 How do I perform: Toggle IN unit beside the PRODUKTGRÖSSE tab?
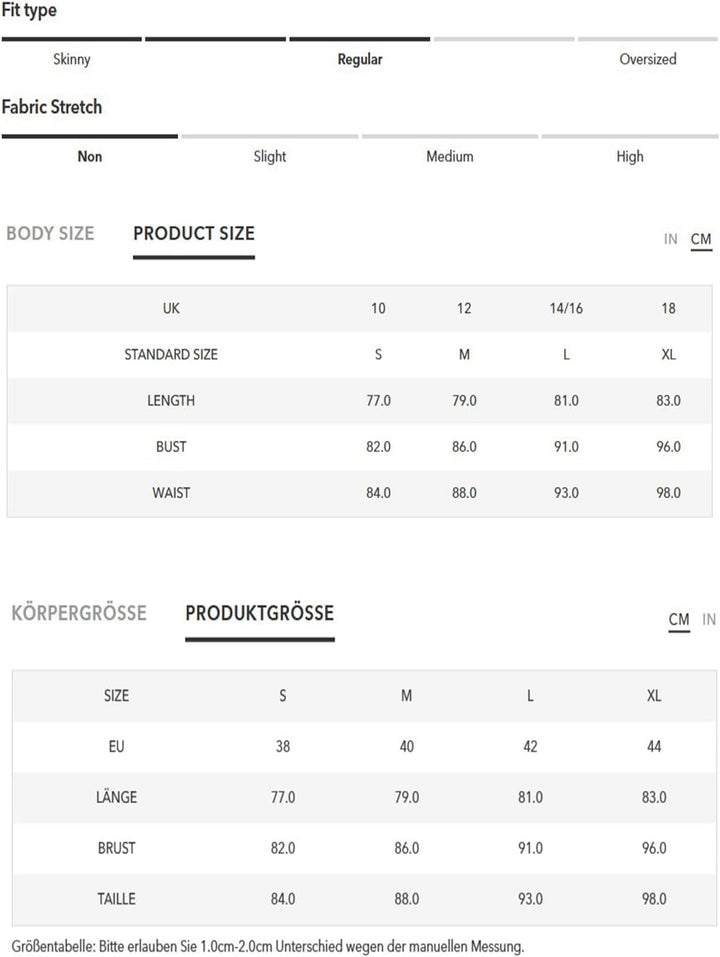[708, 619]
